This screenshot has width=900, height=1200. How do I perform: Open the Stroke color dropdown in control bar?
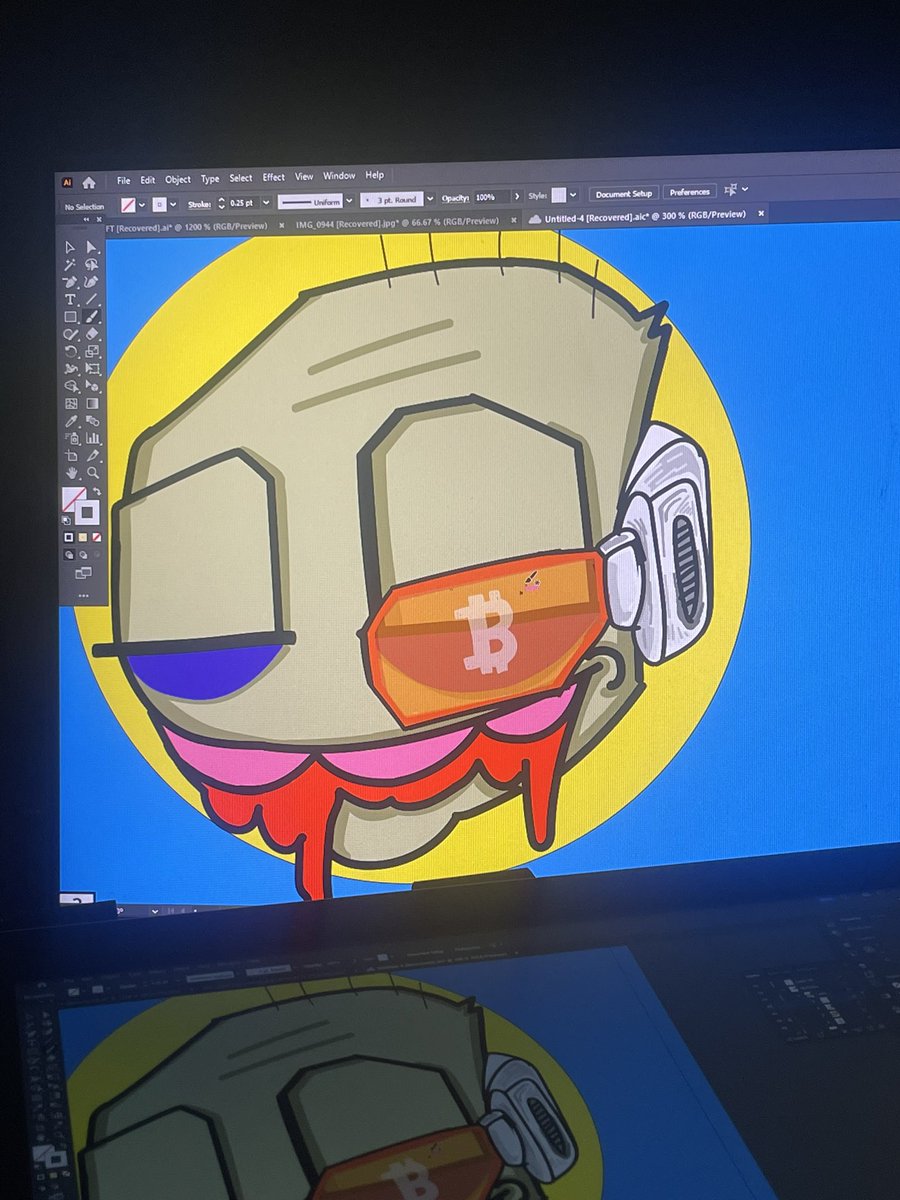173,204
